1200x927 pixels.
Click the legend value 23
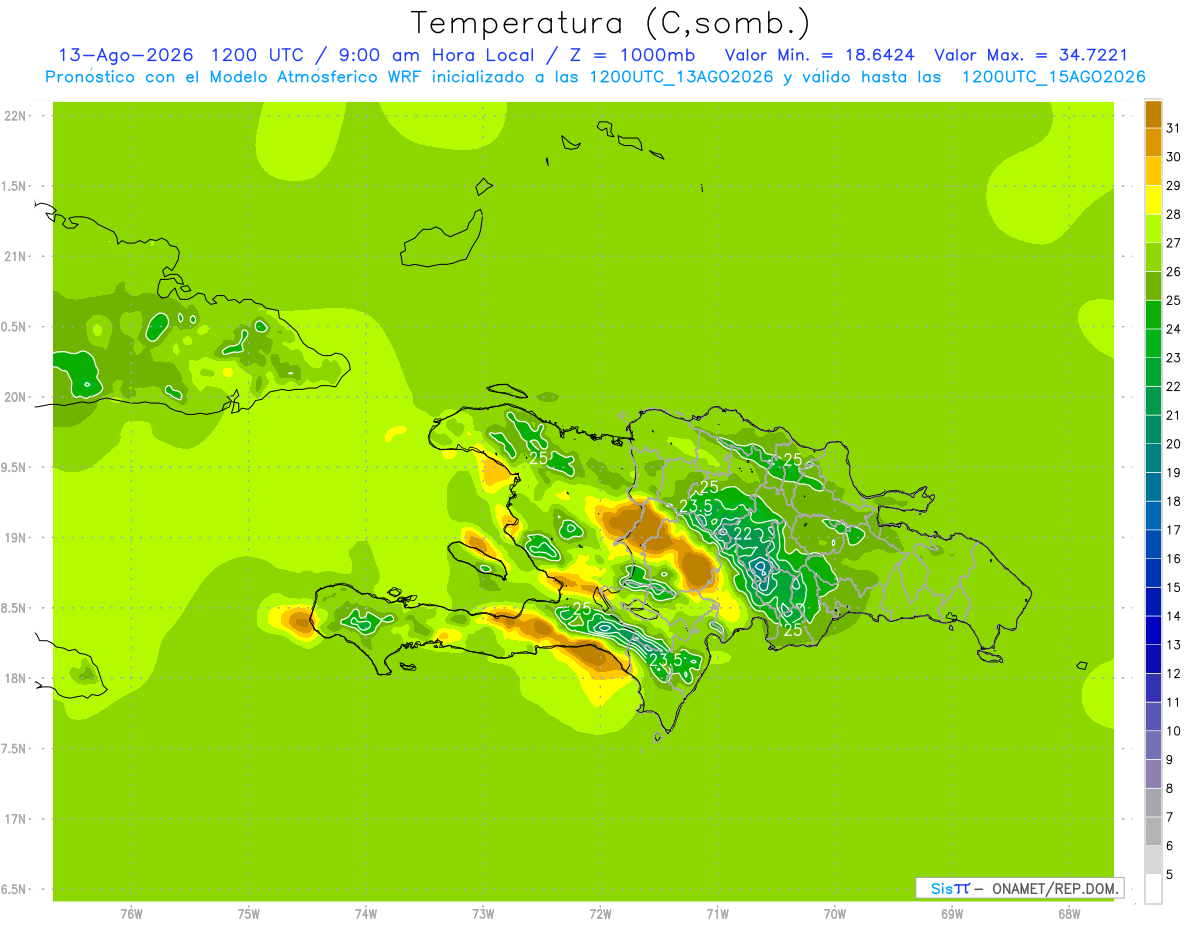click(1173, 357)
